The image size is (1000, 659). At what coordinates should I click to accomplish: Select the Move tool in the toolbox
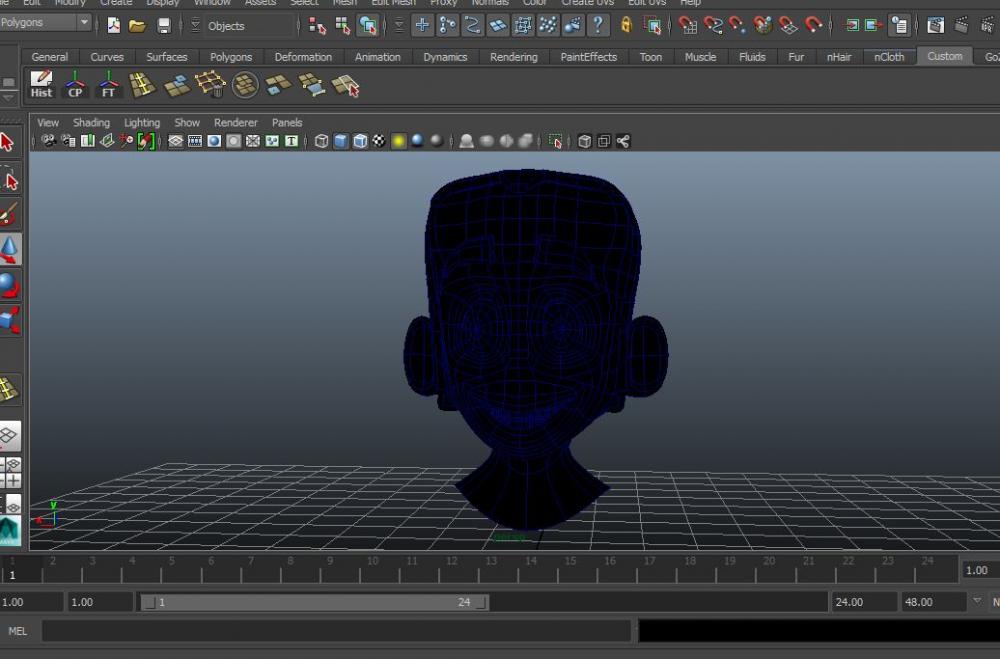[9, 249]
